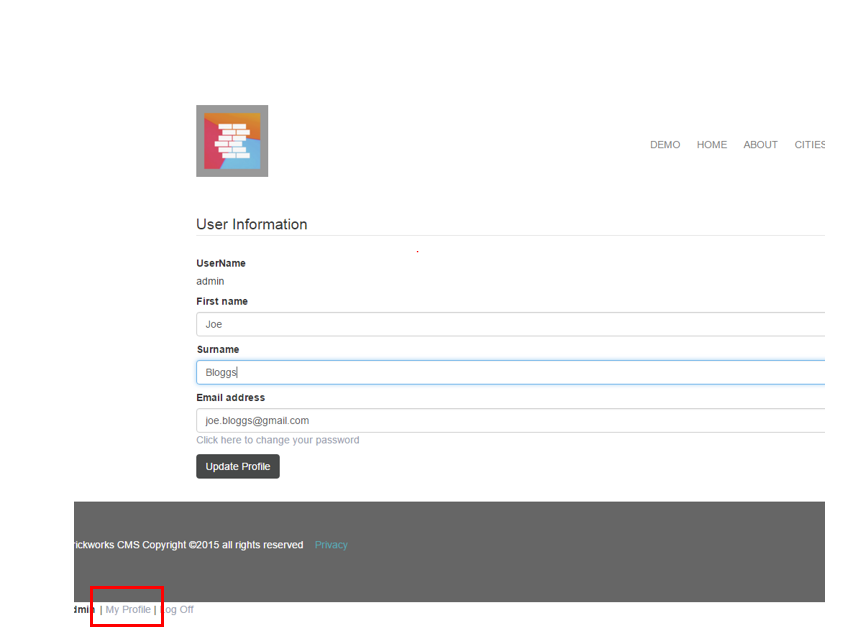Click the First name label

[x=222, y=301]
